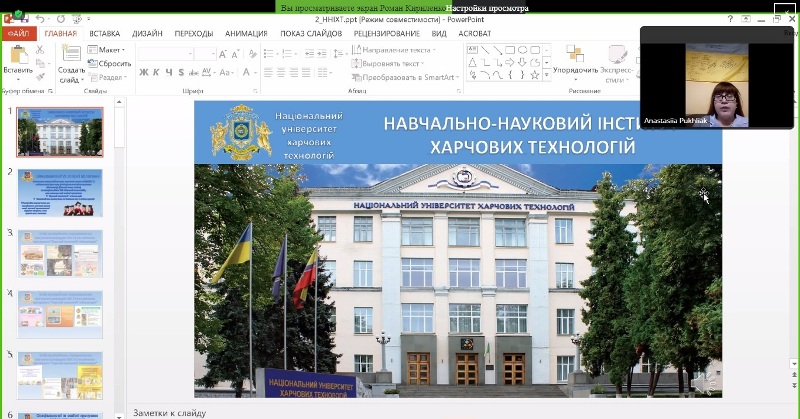Click the decrease indent icon
Screen dimensions: 800x419
309,53
